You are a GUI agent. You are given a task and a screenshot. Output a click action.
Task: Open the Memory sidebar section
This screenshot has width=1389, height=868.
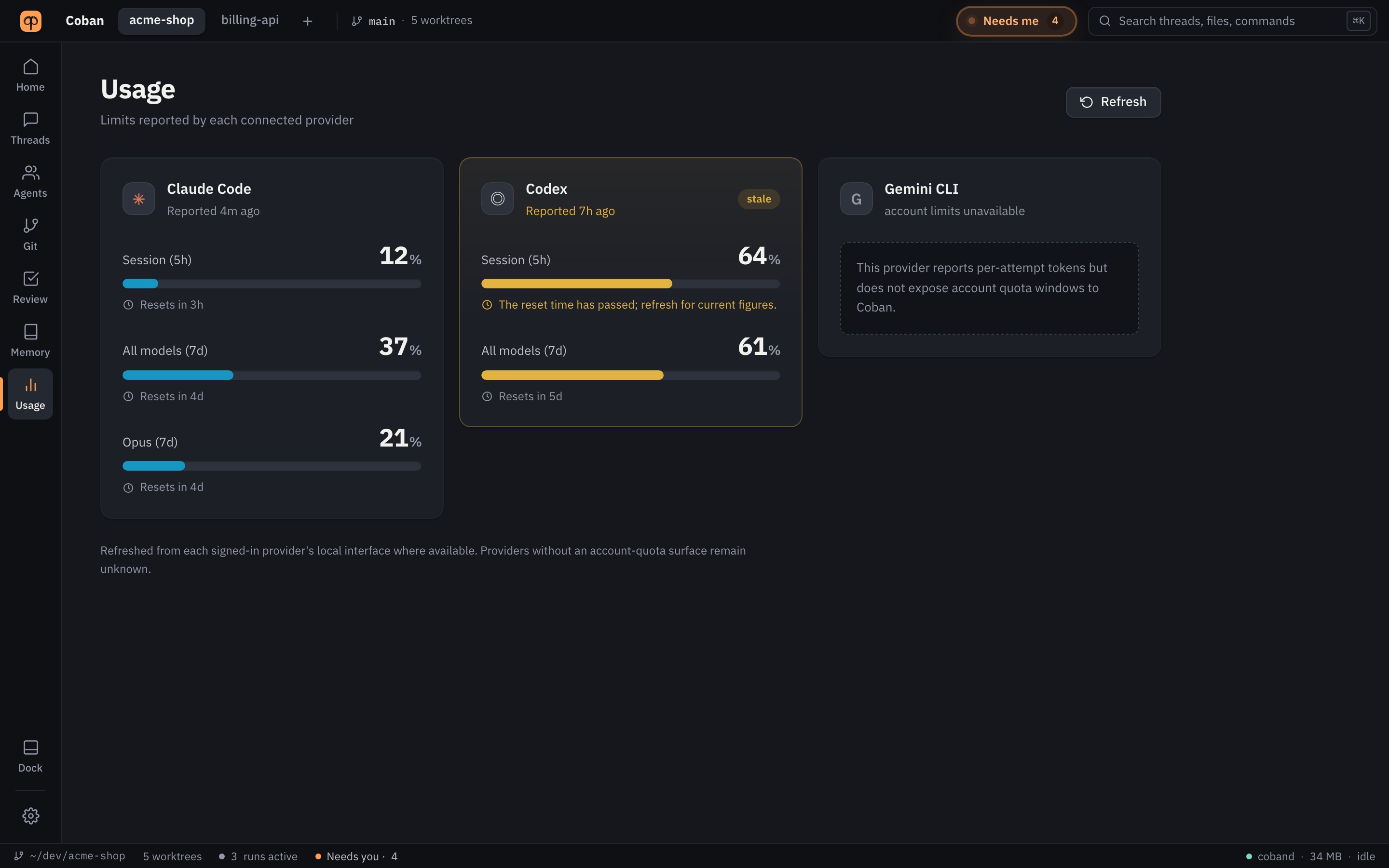30,340
